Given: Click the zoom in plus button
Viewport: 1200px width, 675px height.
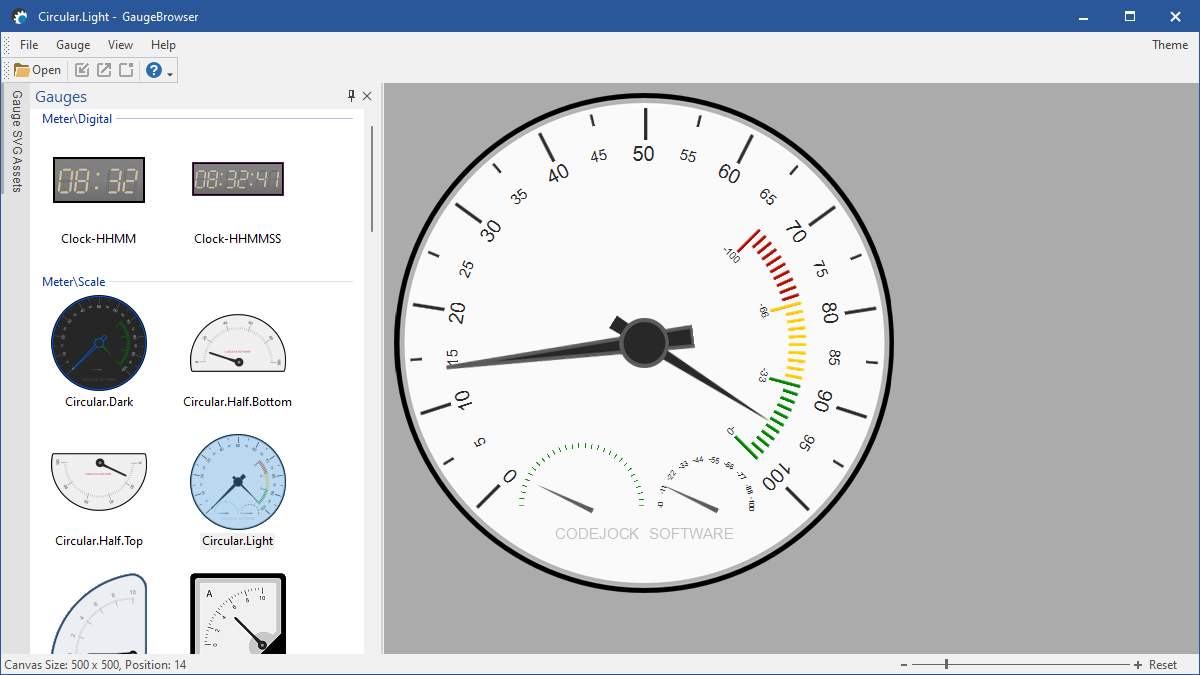Looking at the screenshot, I should [x=1138, y=665].
